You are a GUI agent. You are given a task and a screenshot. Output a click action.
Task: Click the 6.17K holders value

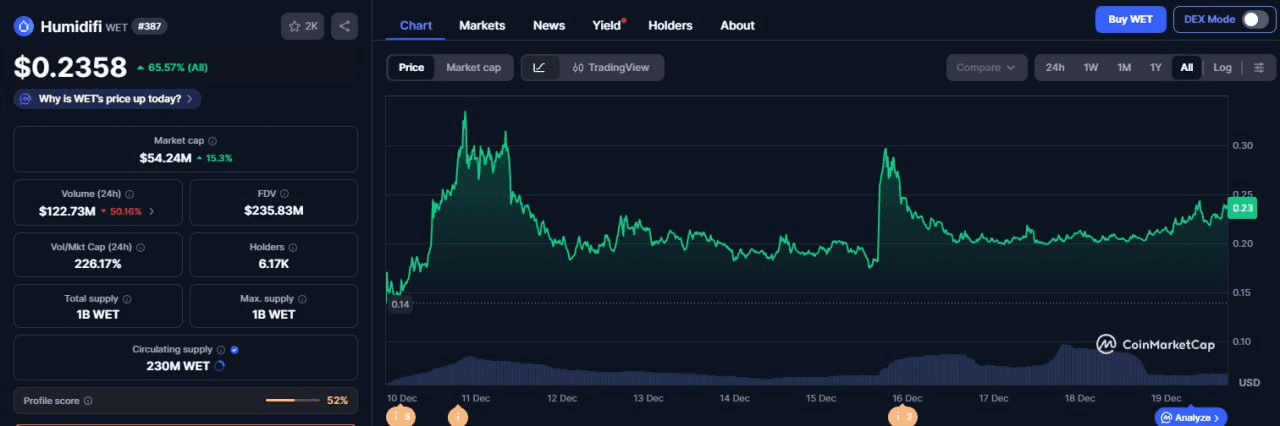(273, 264)
